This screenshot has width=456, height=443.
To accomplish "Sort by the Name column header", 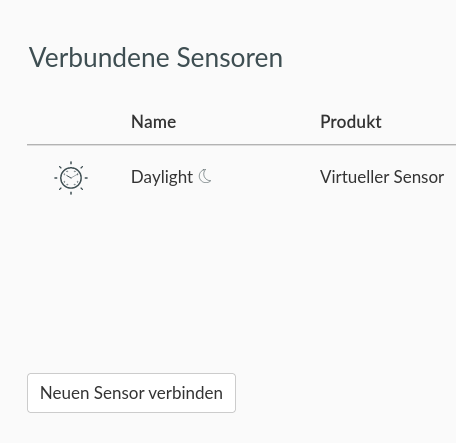I will click(153, 122).
